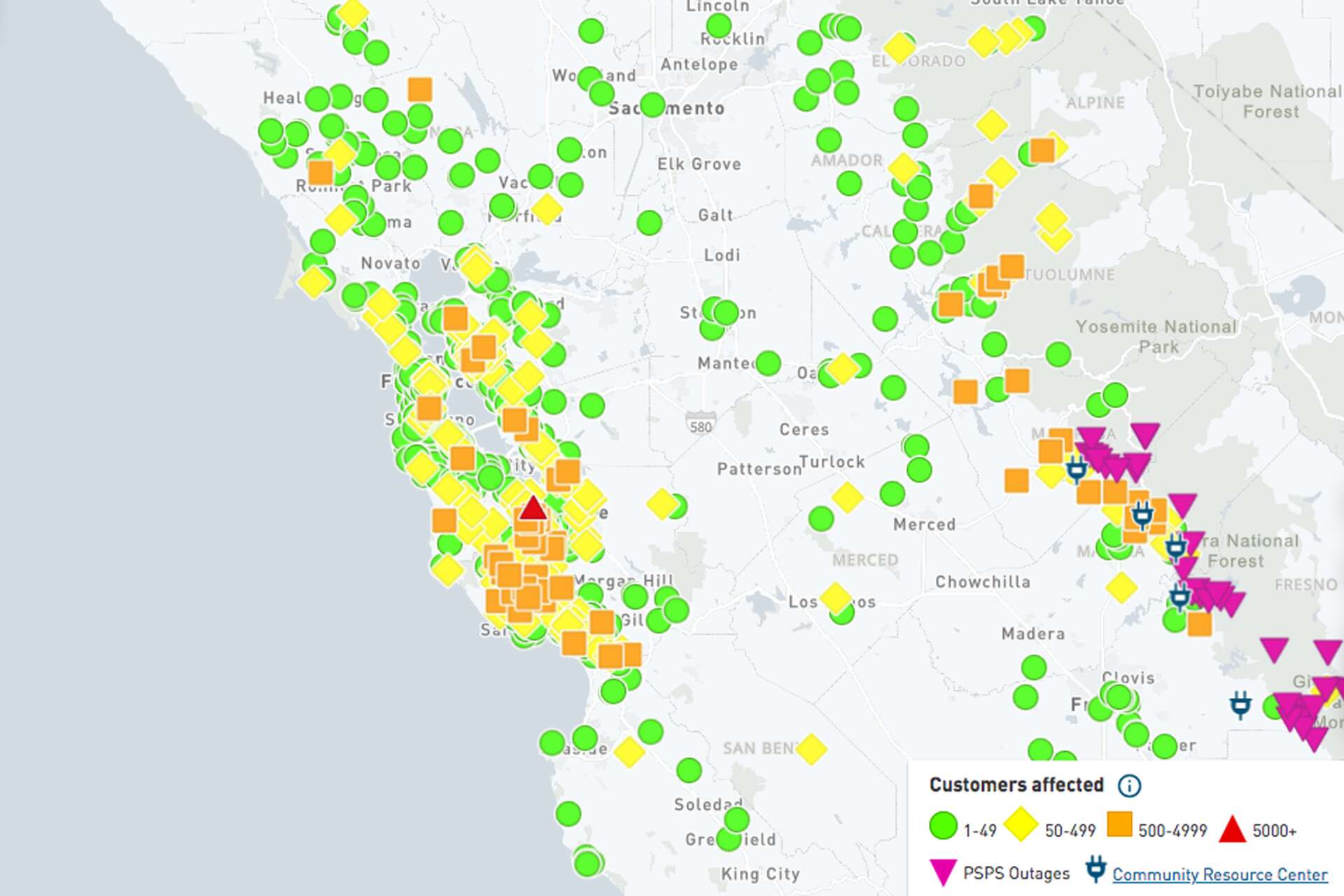Click the Elk Grove city label

point(699,164)
